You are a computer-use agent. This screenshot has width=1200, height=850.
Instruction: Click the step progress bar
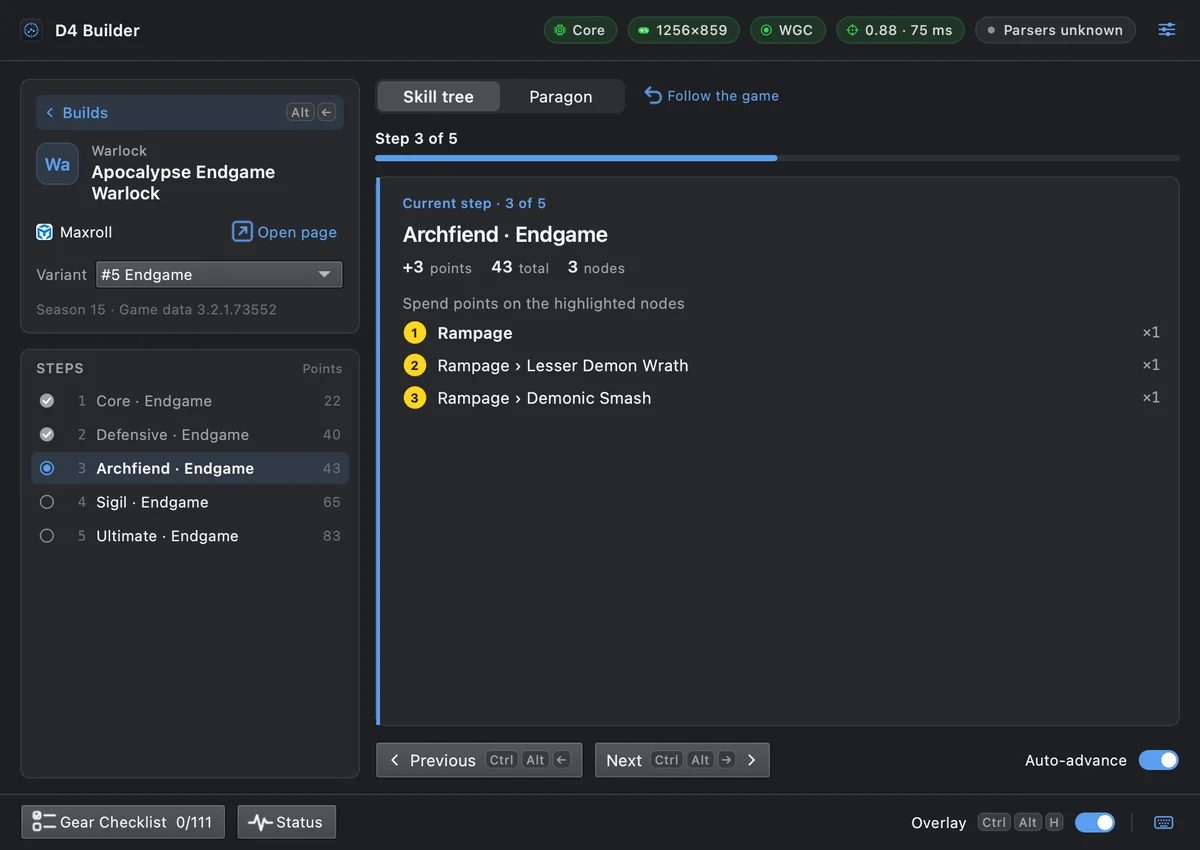[777, 158]
